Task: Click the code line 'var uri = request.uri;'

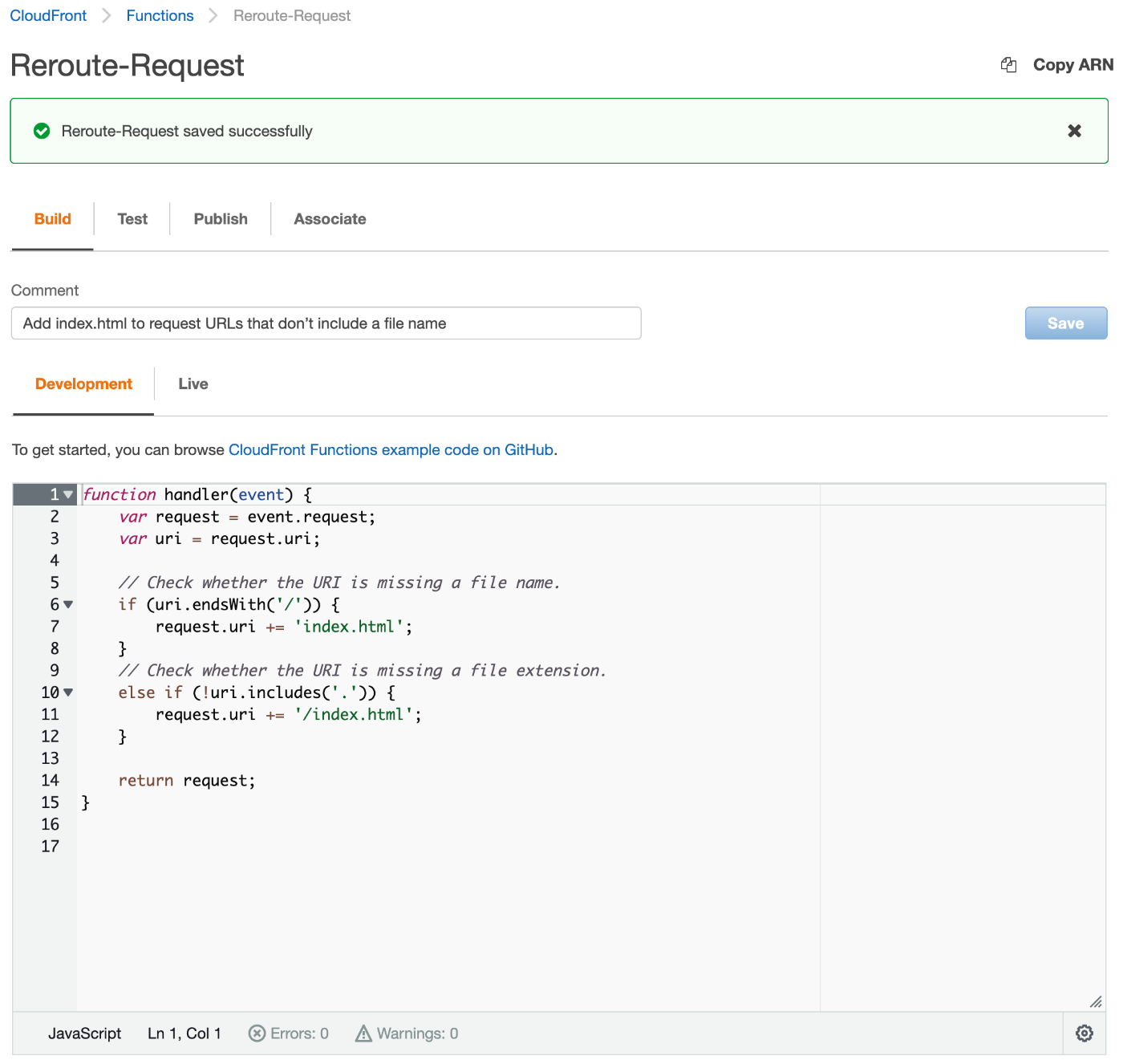Action: pyautogui.click(x=220, y=538)
